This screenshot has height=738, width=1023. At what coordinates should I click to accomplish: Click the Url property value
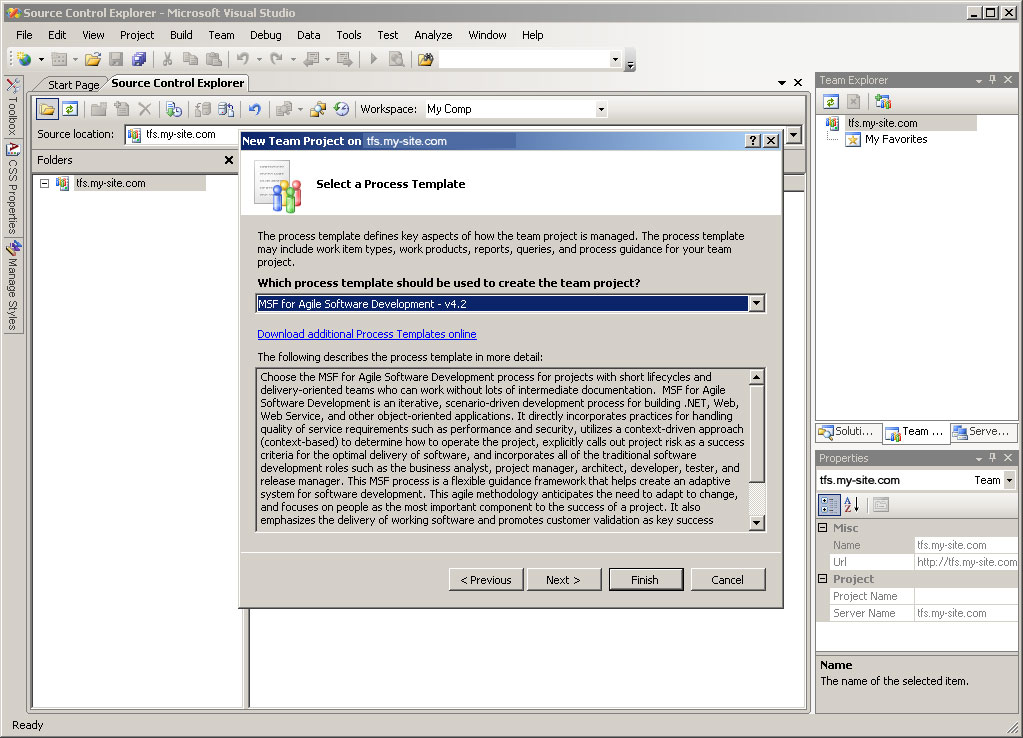966,562
